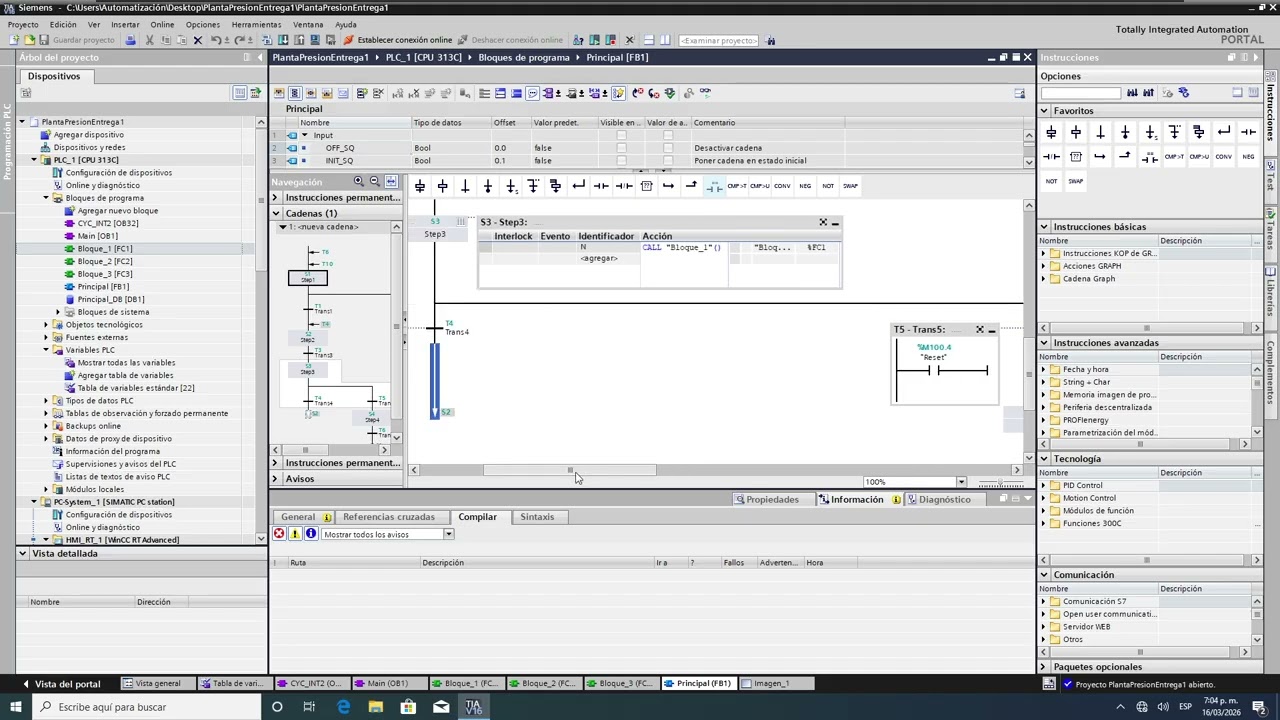Click the empty box ?? icon in editor toolbar

646,186
